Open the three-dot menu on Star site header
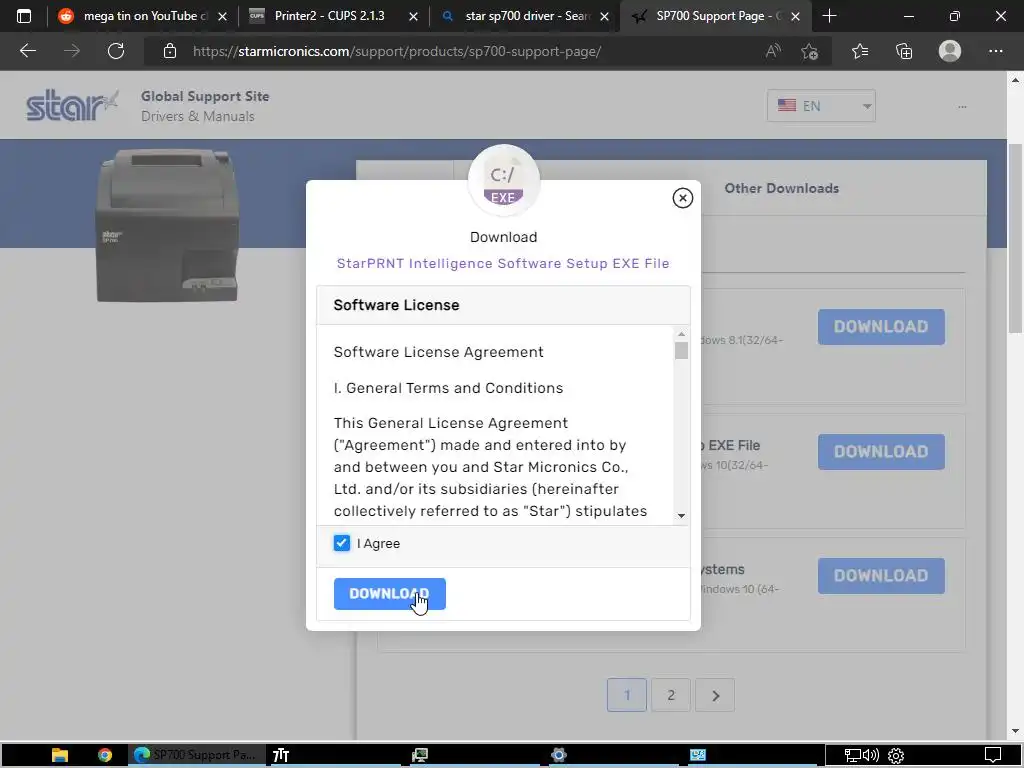The height and width of the screenshot is (768, 1024). pyautogui.click(x=962, y=106)
